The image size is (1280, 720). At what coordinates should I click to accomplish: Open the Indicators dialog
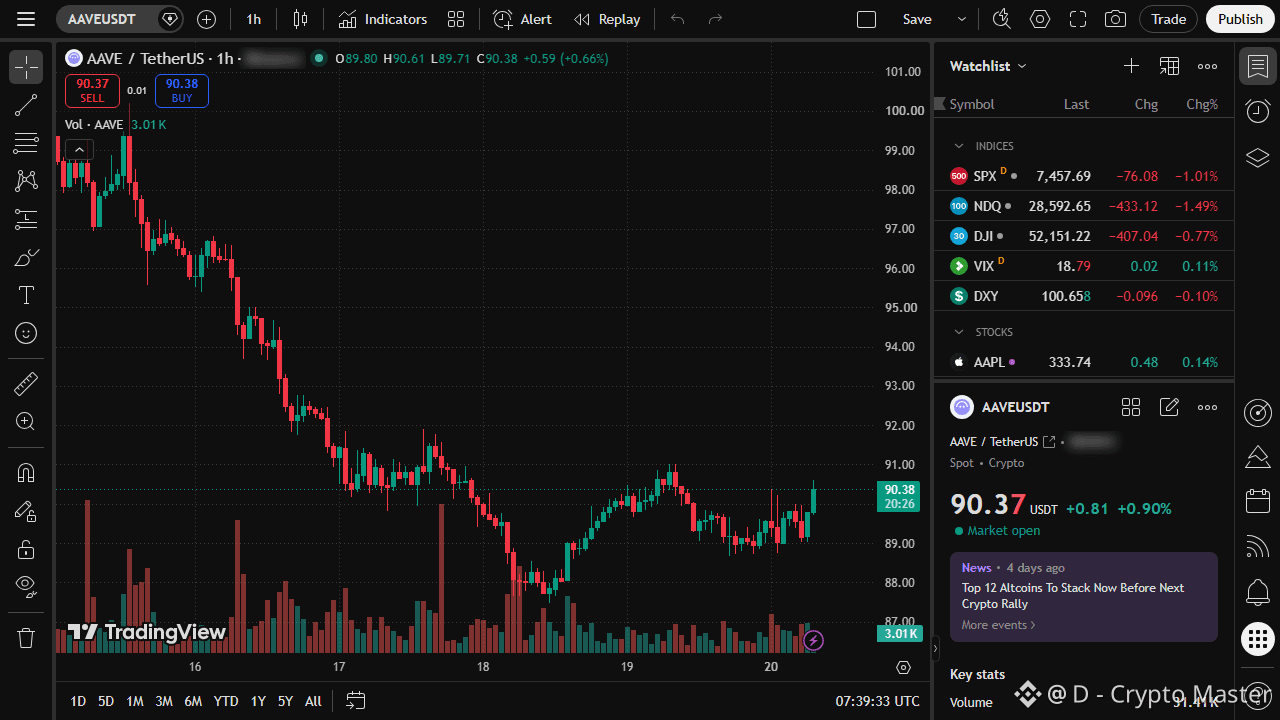click(383, 19)
